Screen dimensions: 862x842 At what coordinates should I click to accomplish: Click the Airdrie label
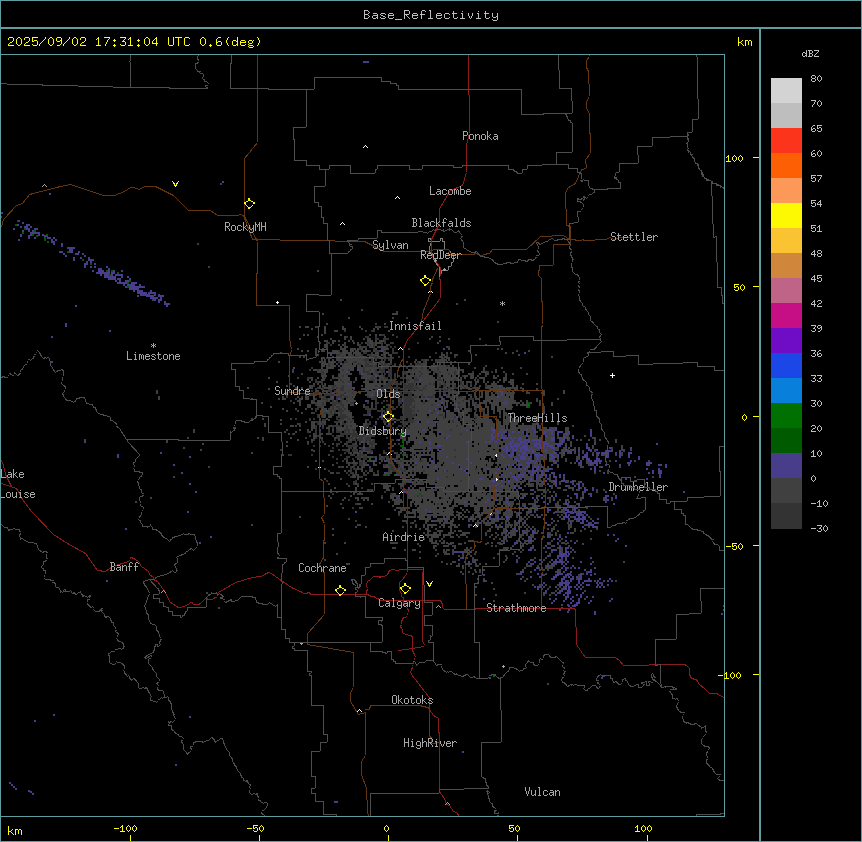[403, 537]
